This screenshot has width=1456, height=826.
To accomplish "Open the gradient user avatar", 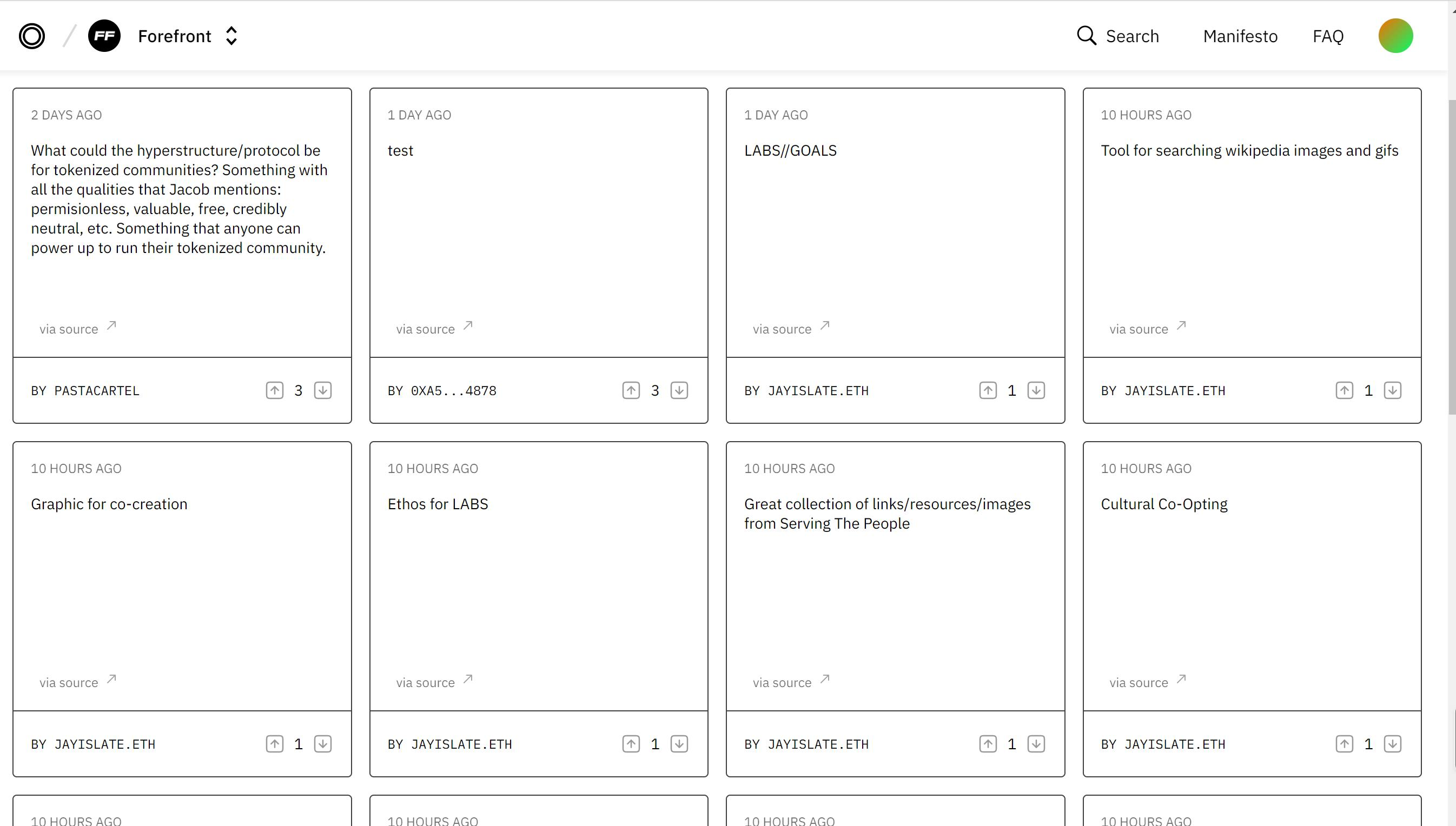I will click(x=1395, y=36).
